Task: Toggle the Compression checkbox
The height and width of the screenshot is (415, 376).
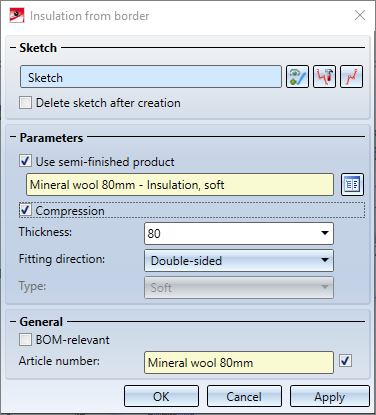Action: tap(26, 210)
